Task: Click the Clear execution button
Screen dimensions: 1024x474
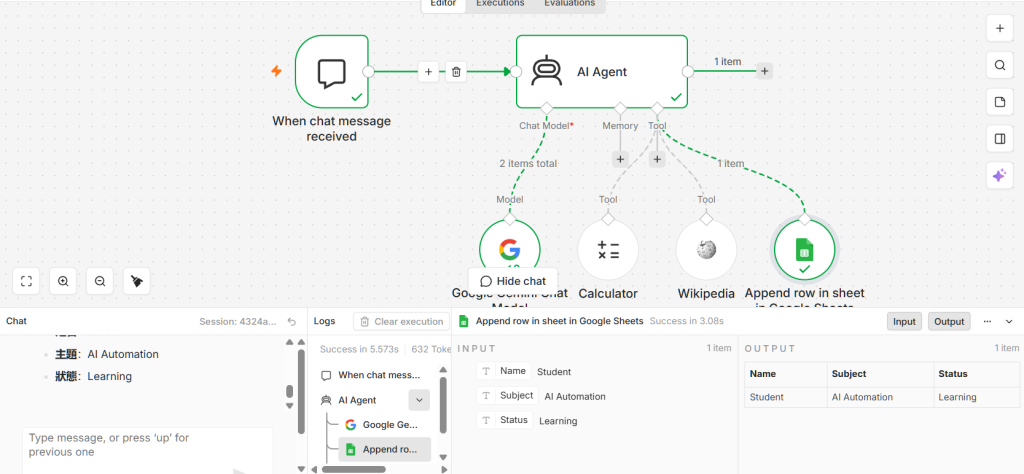Action: point(402,321)
